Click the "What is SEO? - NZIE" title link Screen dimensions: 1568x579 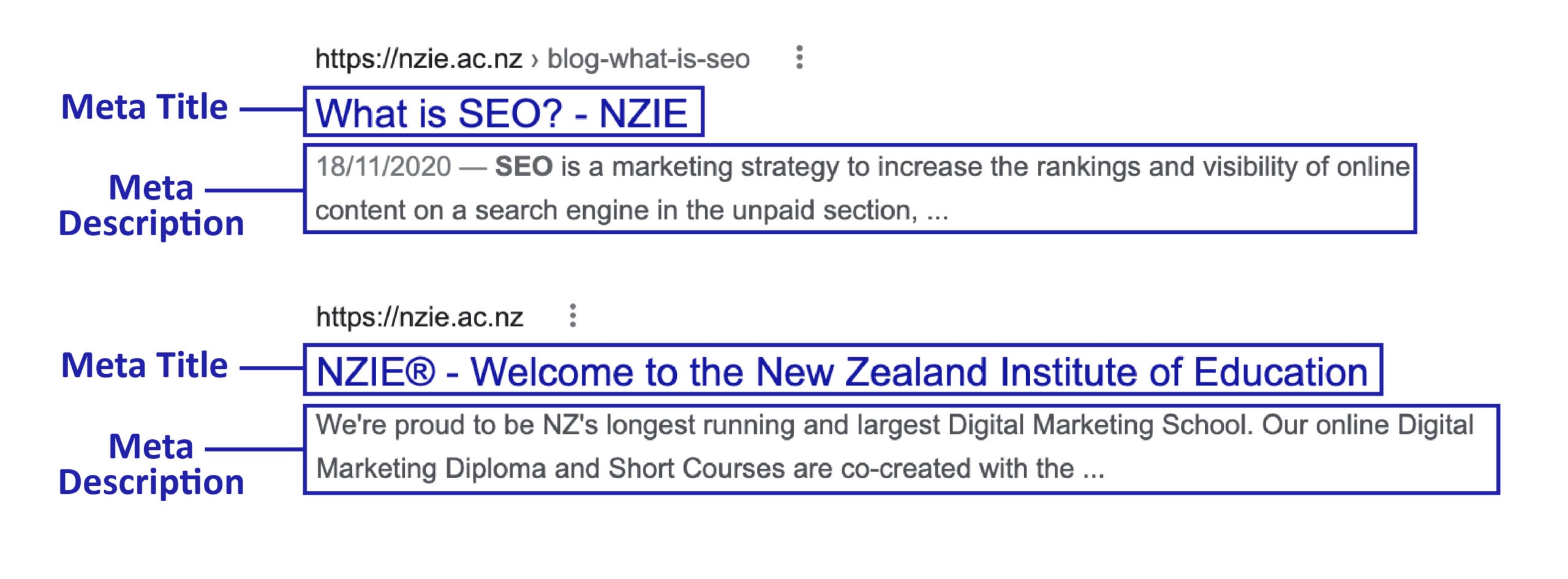click(501, 113)
